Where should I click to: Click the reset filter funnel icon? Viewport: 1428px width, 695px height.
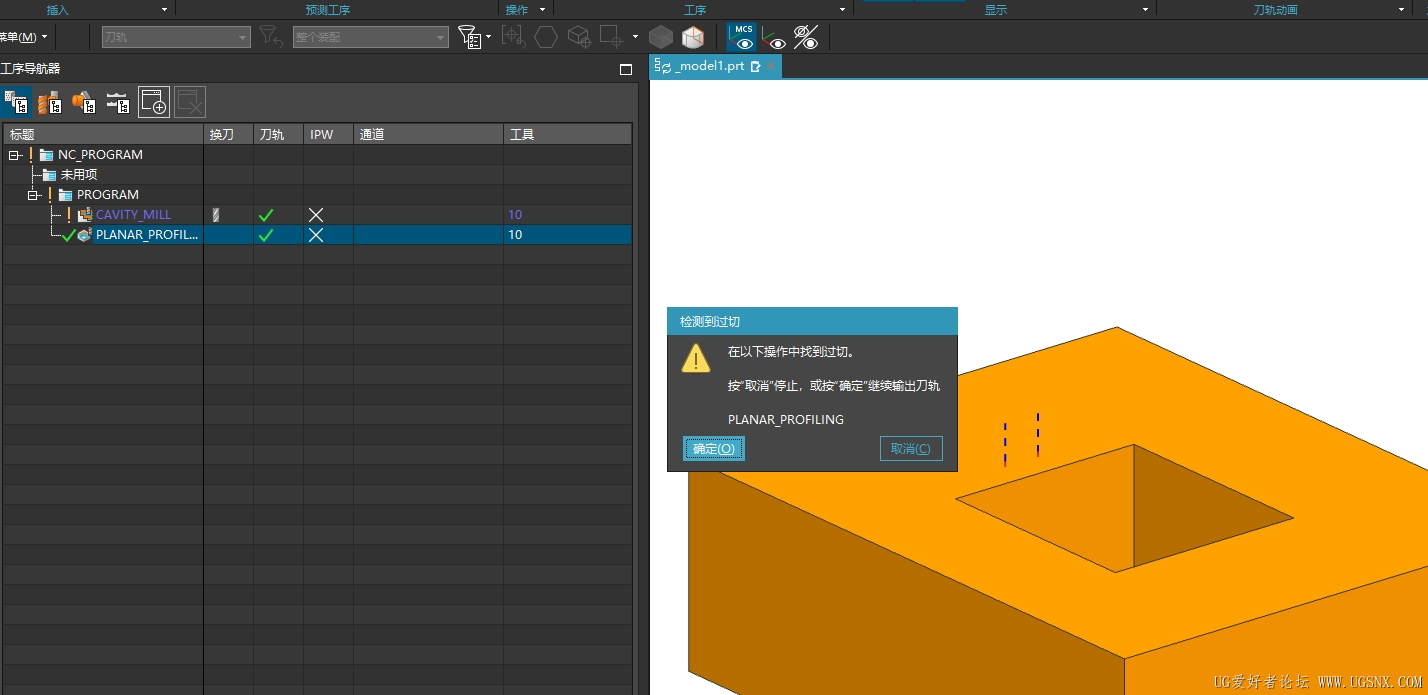pyautogui.click(x=271, y=37)
